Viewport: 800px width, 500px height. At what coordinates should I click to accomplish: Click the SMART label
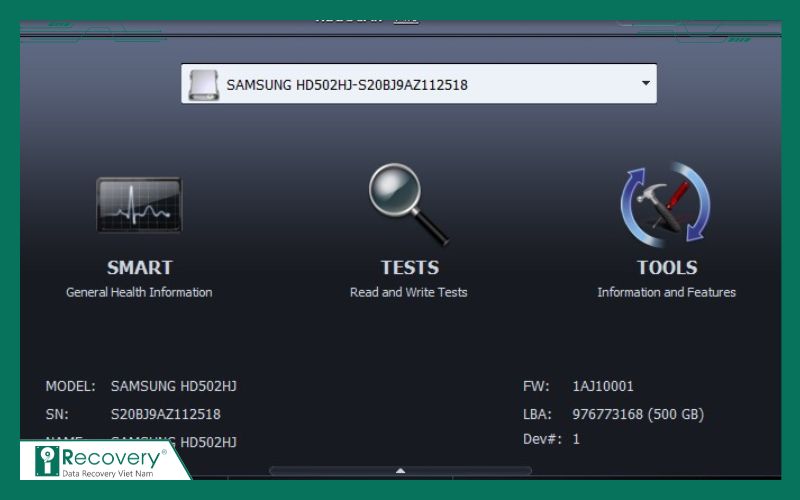140,267
